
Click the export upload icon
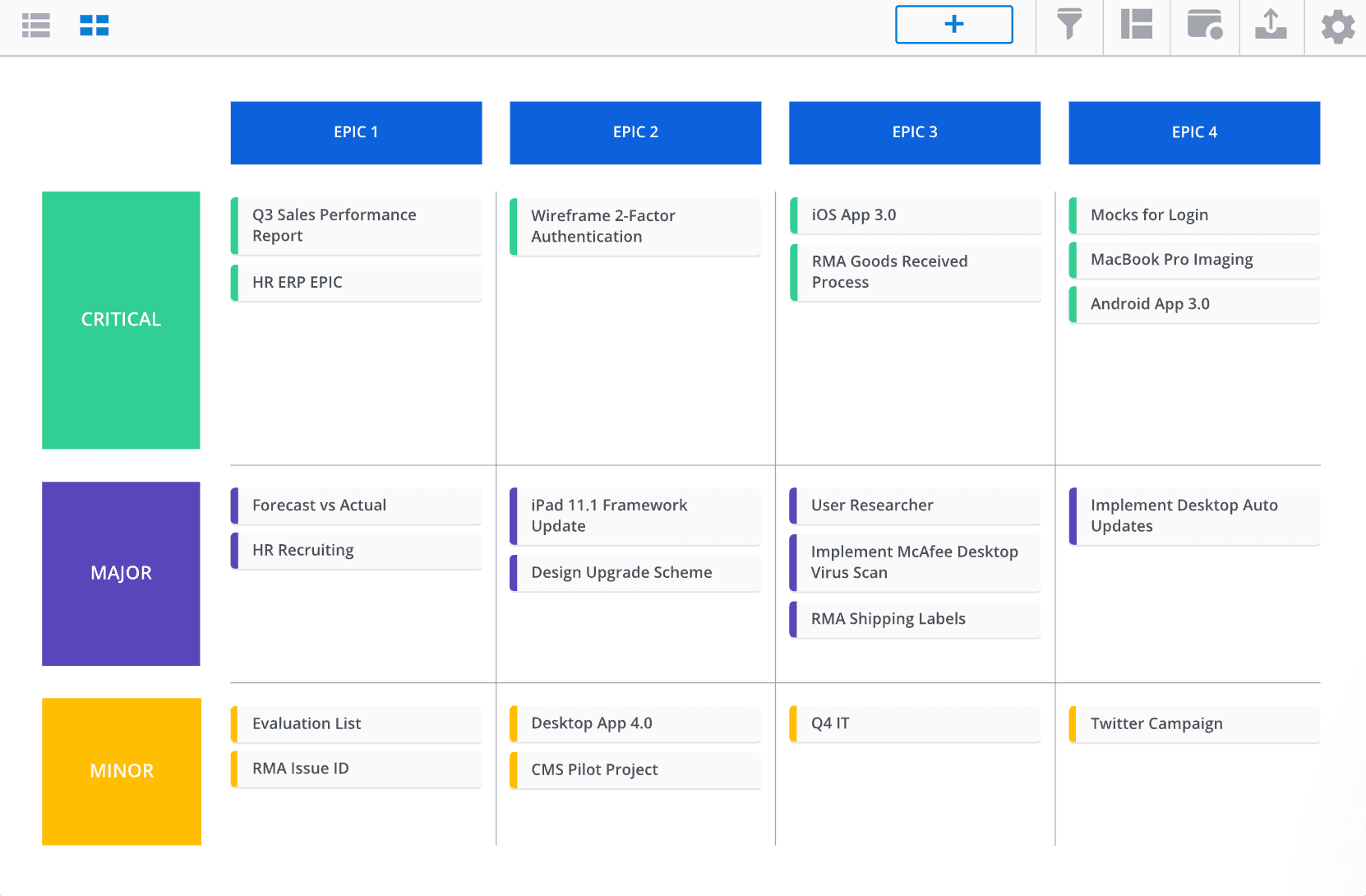click(x=1271, y=25)
